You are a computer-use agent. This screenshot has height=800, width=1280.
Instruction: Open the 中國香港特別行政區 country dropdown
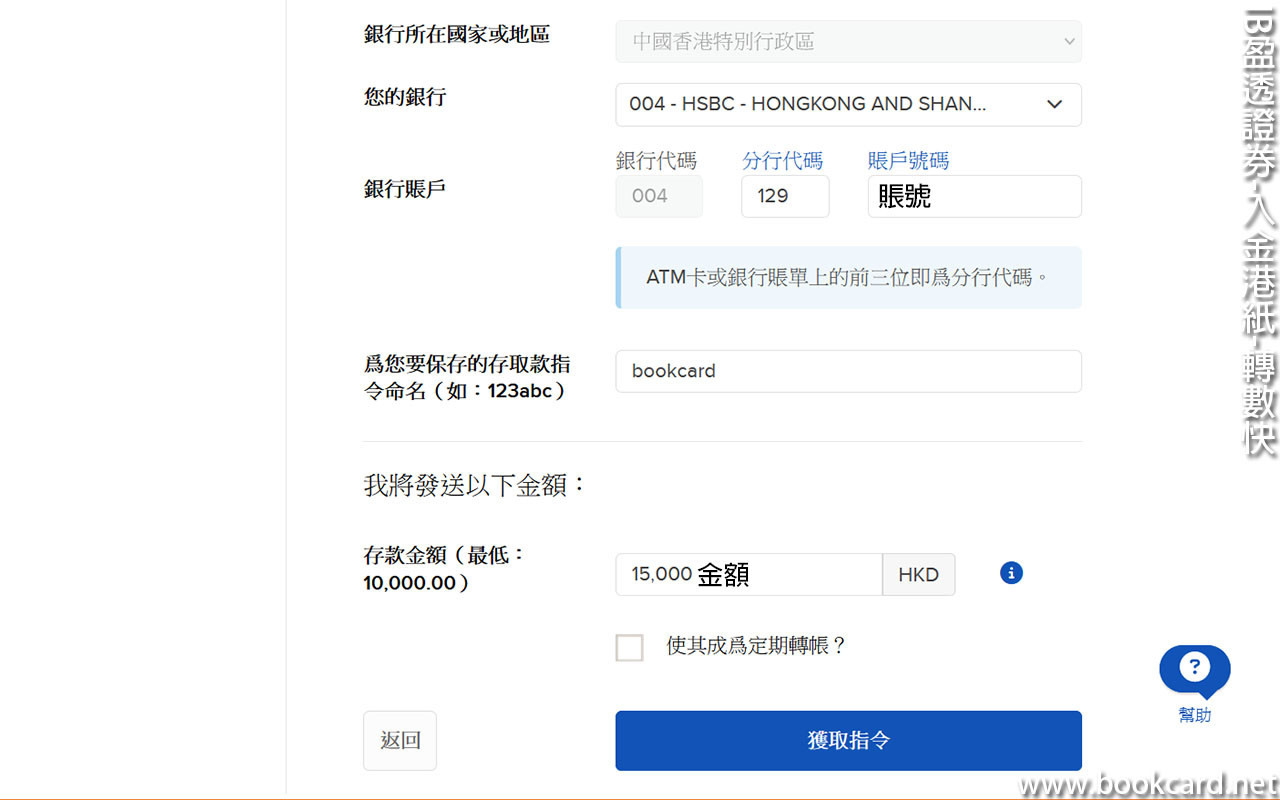pyautogui.click(x=847, y=42)
